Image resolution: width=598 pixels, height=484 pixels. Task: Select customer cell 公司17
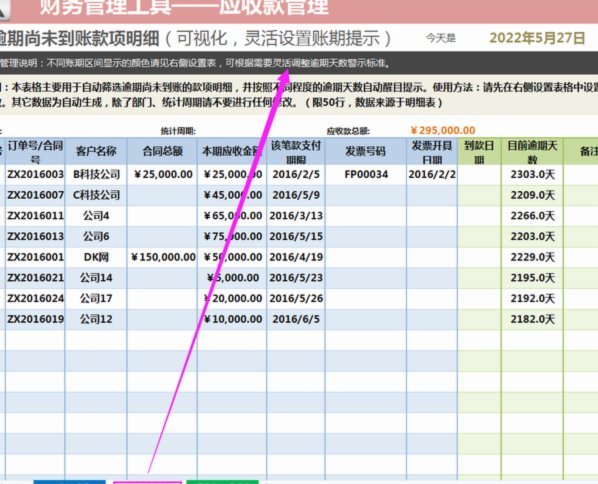[96, 298]
